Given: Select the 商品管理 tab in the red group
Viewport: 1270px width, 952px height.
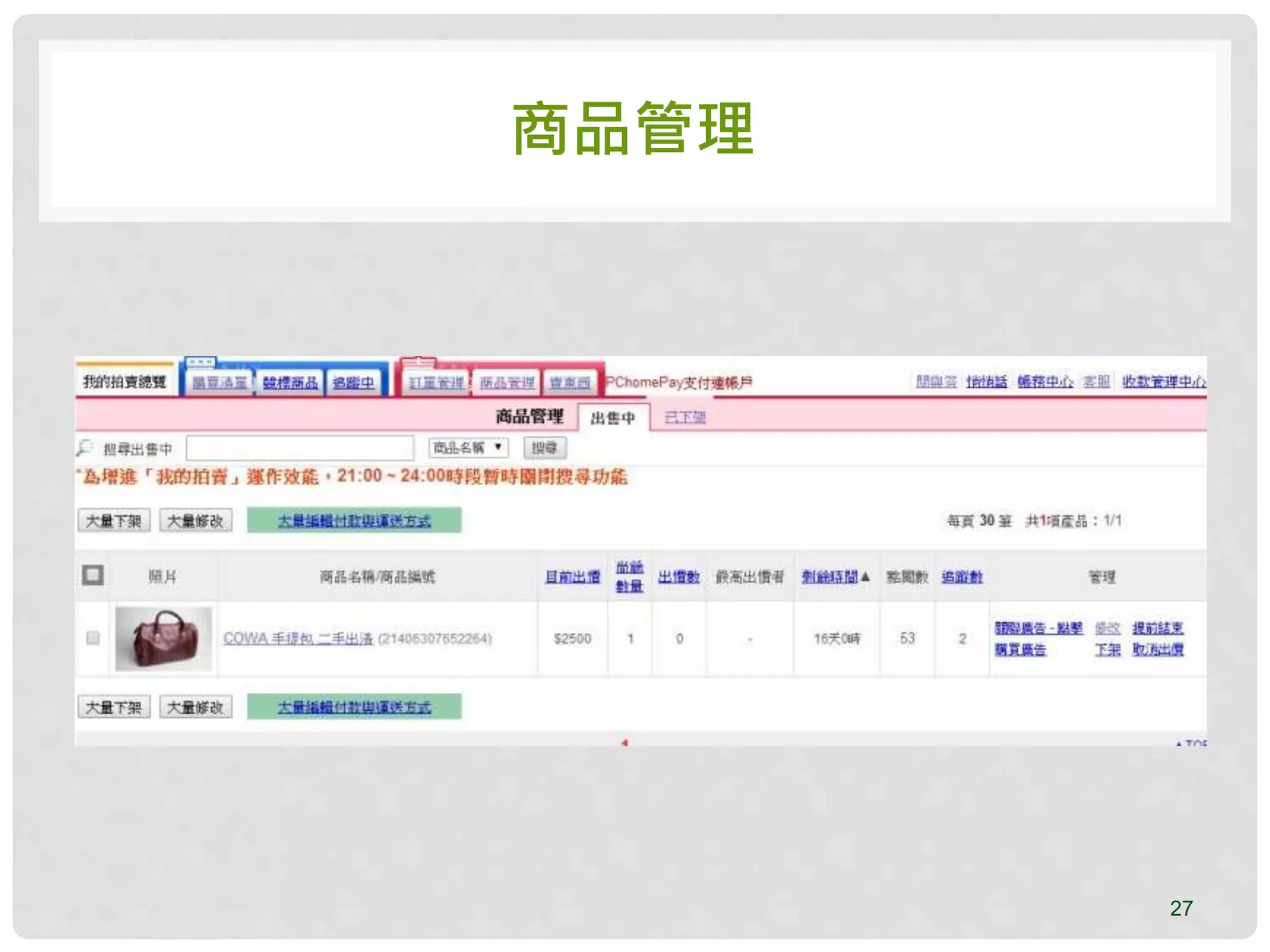Looking at the screenshot, I should [507, 383].
